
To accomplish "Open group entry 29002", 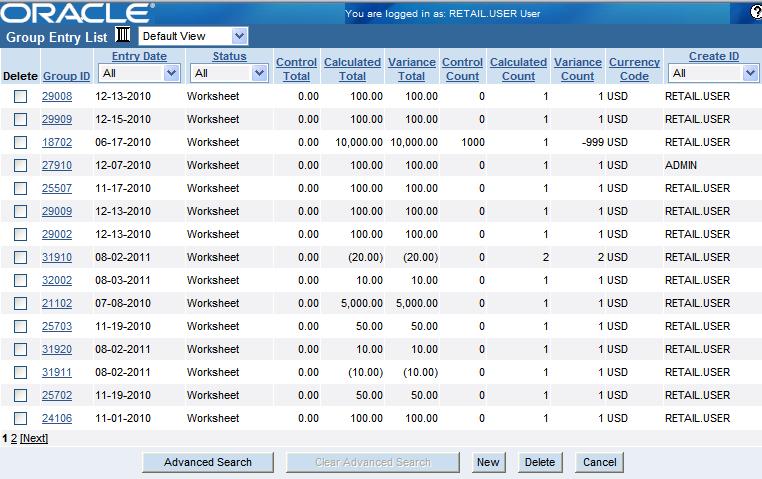I will click(57, 234).
